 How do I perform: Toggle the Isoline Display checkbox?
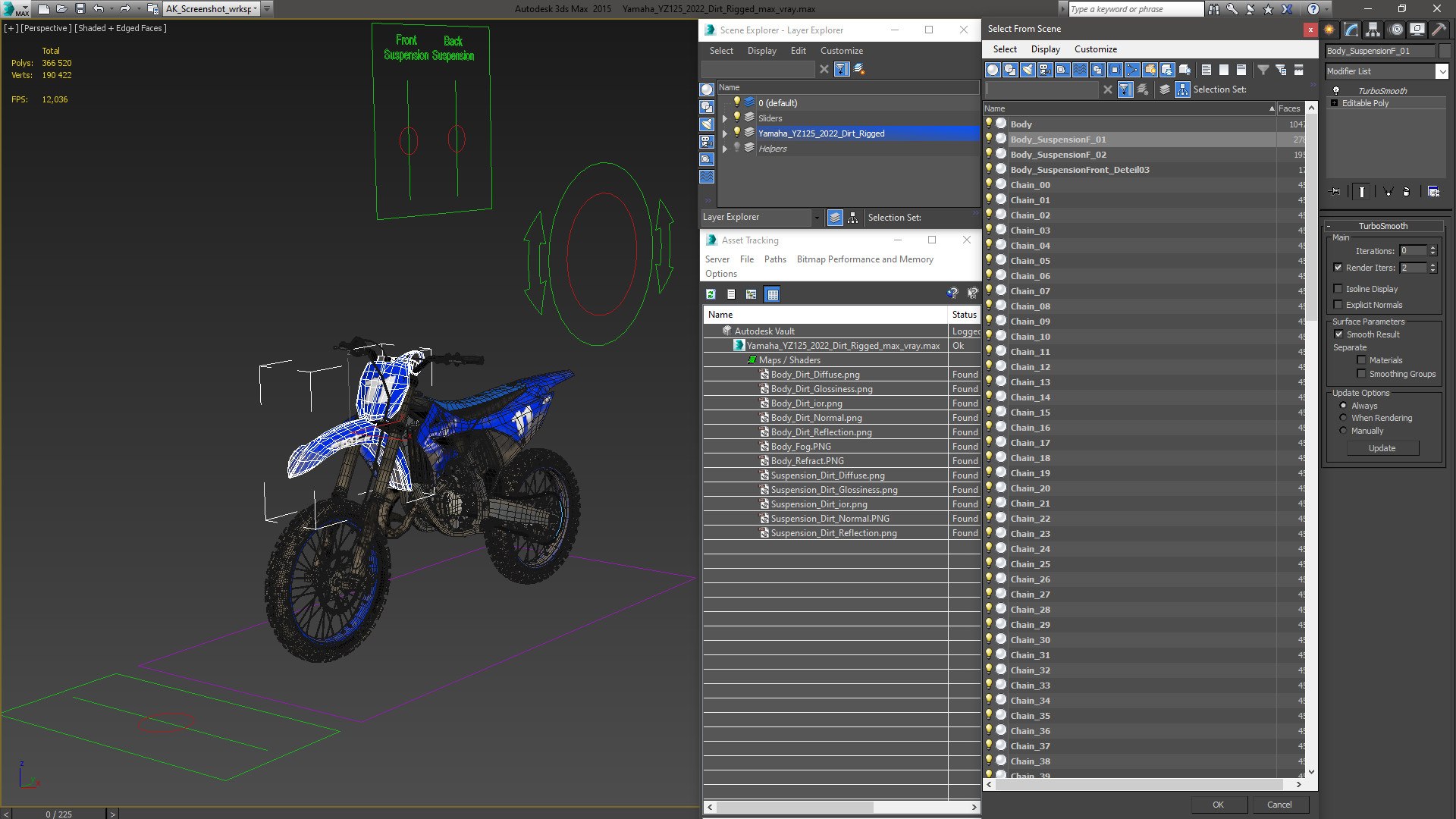point(1338,289)
